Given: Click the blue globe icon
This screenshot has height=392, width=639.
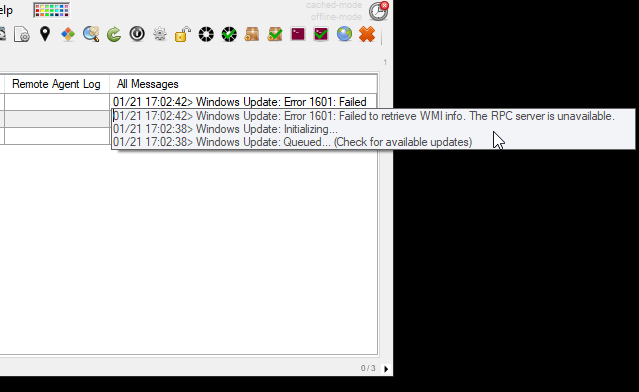Looking at the screenshot, I should [344, 34].
